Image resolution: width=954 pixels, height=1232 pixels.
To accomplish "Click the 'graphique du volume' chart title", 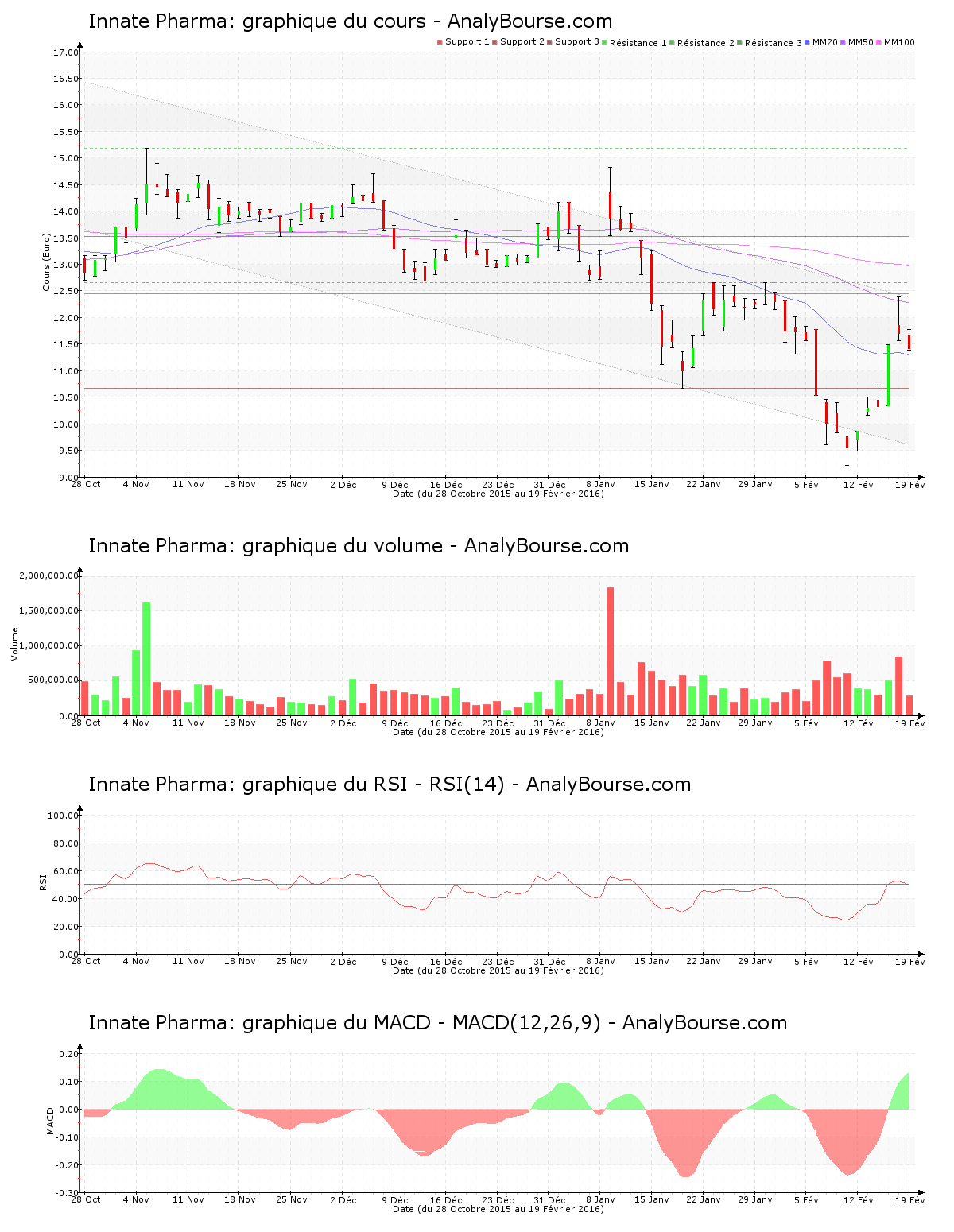I will (359, 546).
